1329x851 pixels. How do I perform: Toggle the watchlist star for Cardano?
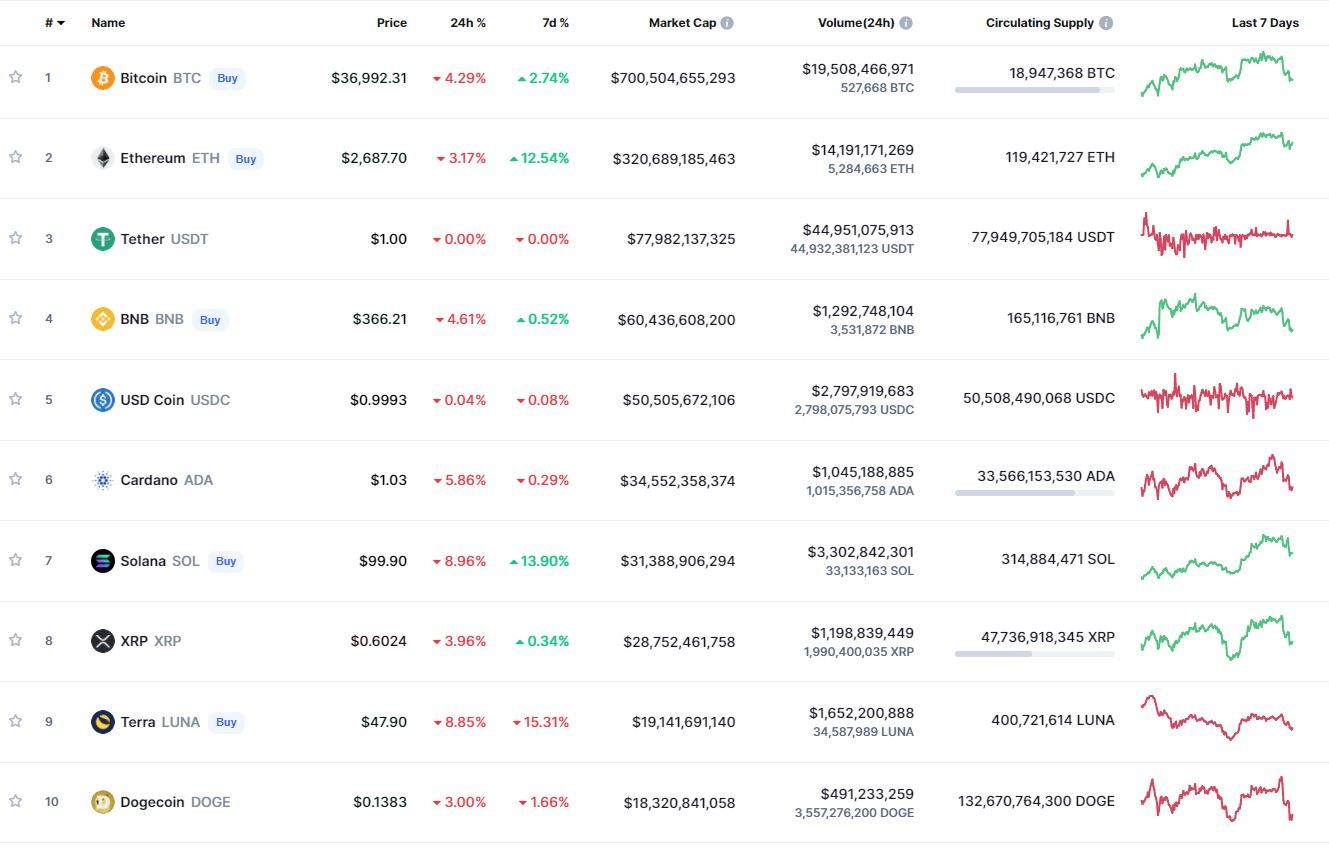coord(16,479)
